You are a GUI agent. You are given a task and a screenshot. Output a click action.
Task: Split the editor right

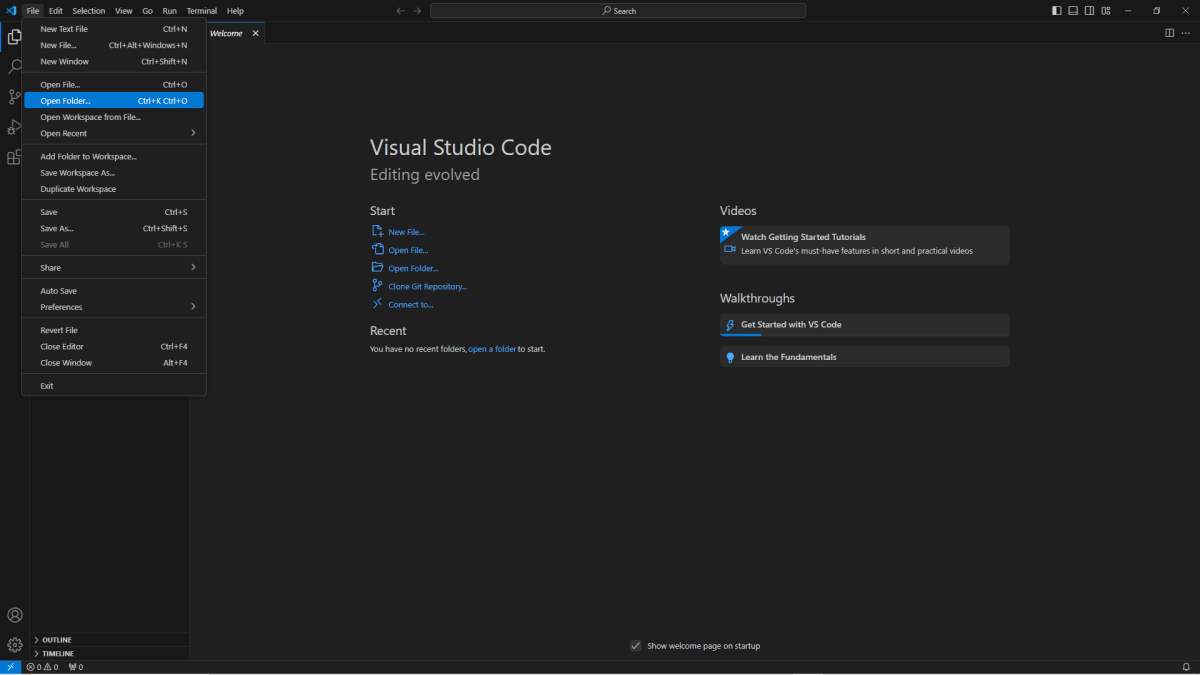click(x=1169, y=33)
